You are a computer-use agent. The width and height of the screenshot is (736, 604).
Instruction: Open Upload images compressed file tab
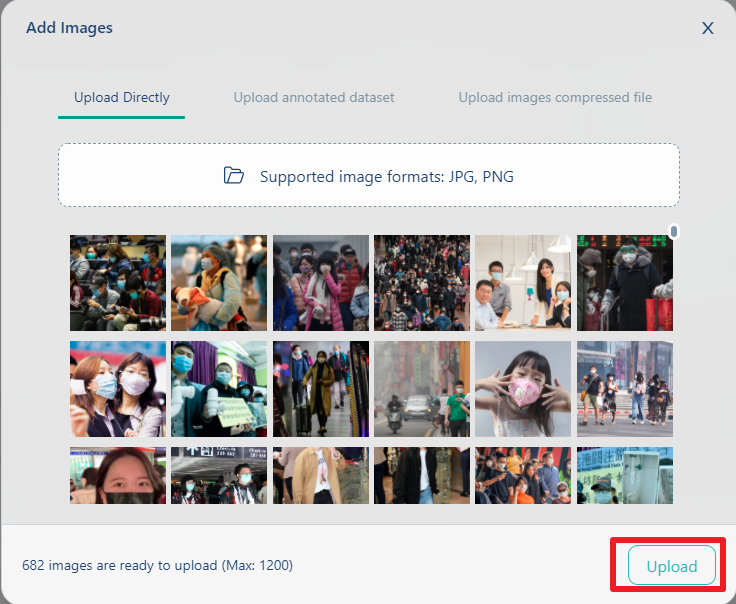pos(555,98)
